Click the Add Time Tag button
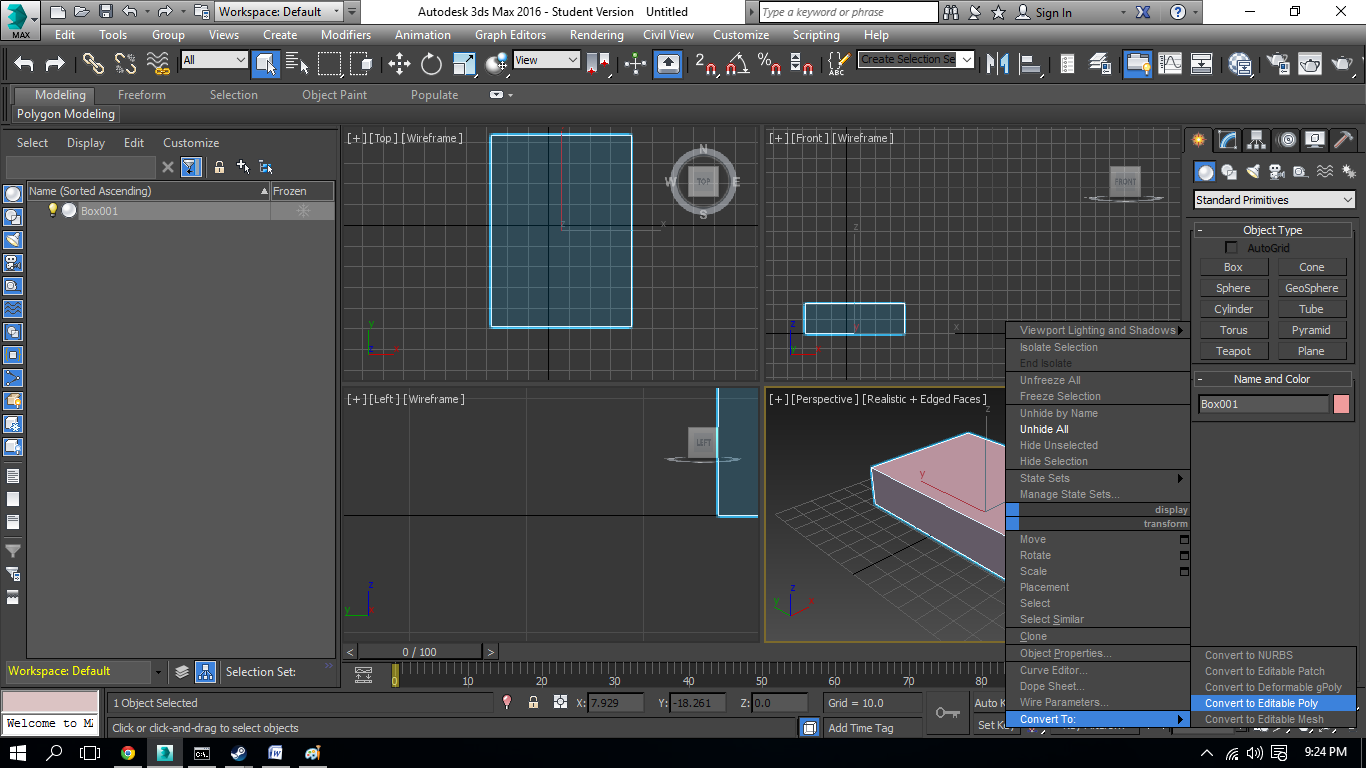The height and width of the screenshot is (768, 1366). point(861,728)
